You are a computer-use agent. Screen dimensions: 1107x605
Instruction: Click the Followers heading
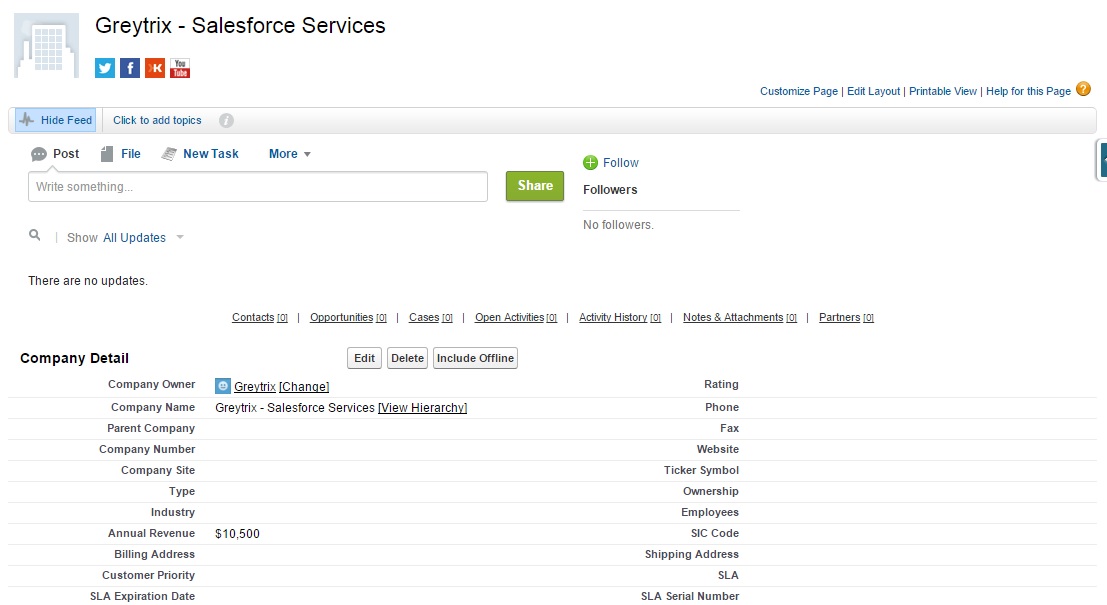point(610,190)
